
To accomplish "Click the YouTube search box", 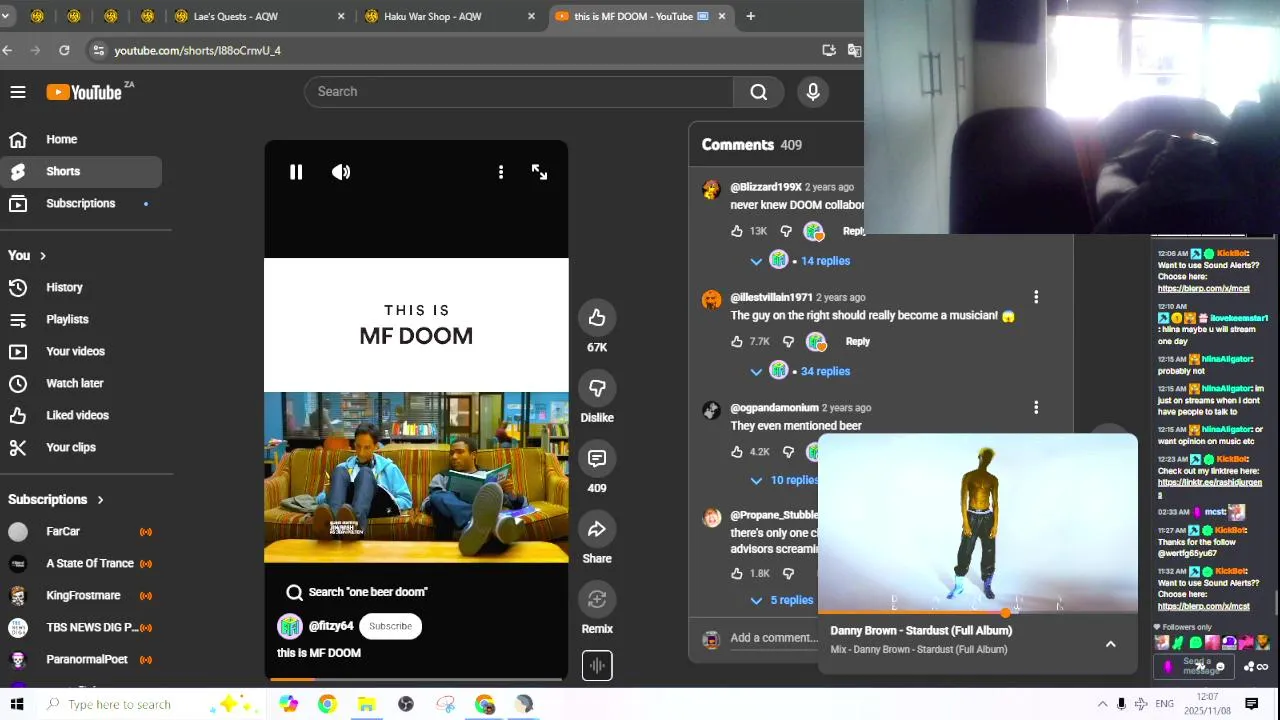I will tap(519, 92).
